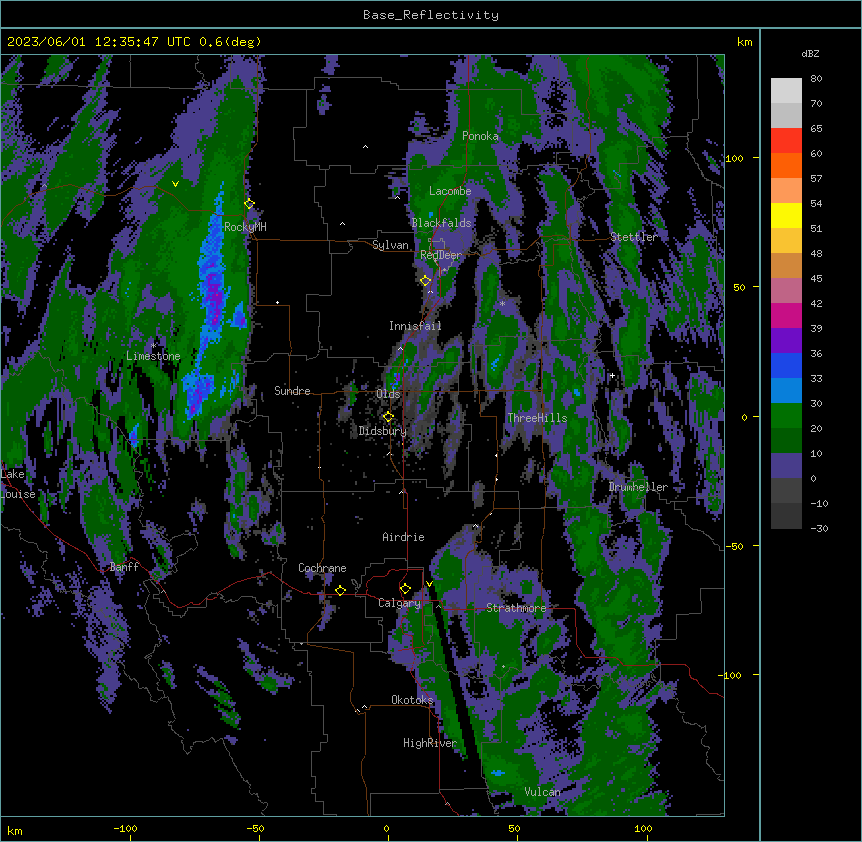Click the km unit label at top right
This screenshot has width=862, height=842.
744,42
